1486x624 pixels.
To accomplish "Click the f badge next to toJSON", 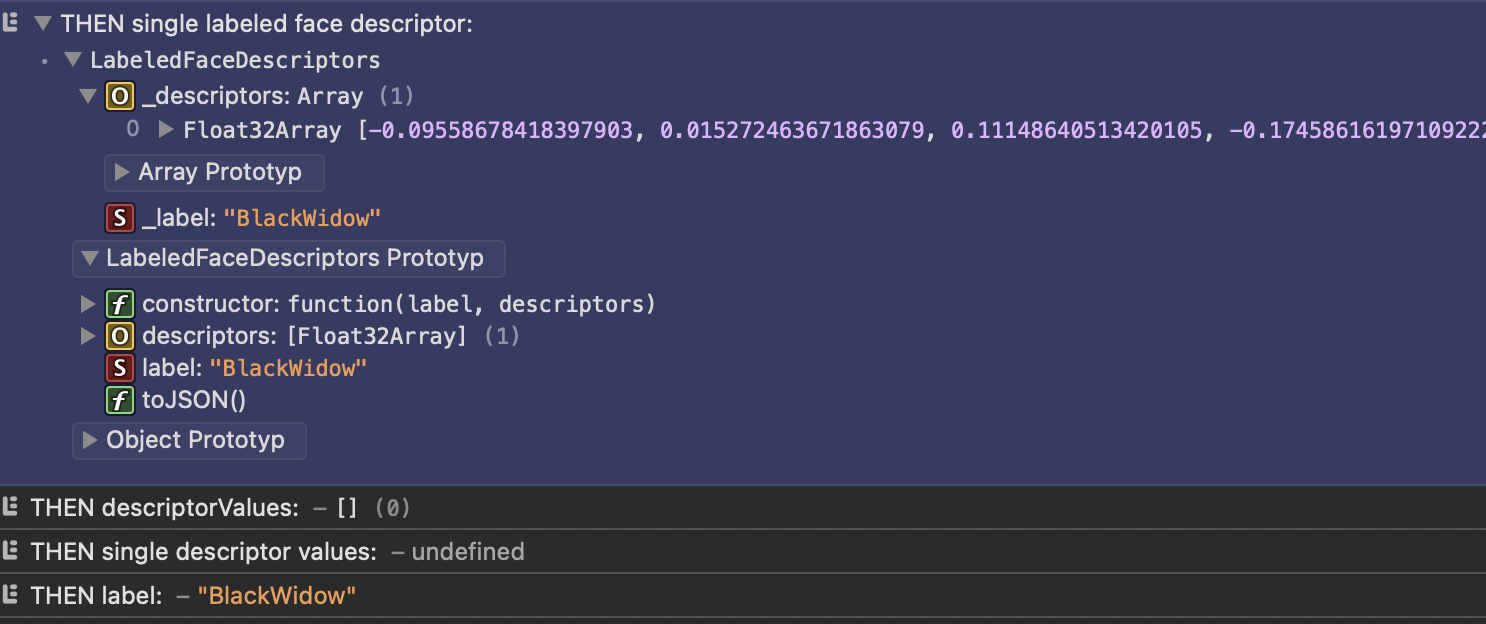I will click(119, 399).
